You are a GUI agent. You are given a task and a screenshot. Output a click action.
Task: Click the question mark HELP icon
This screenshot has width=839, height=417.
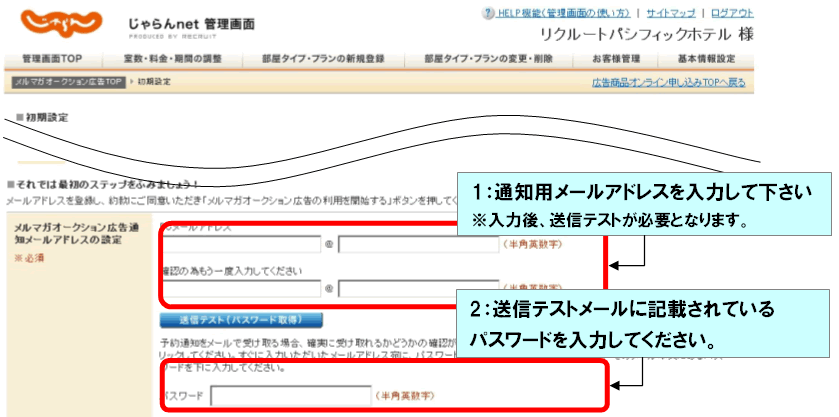pos(487,13)
